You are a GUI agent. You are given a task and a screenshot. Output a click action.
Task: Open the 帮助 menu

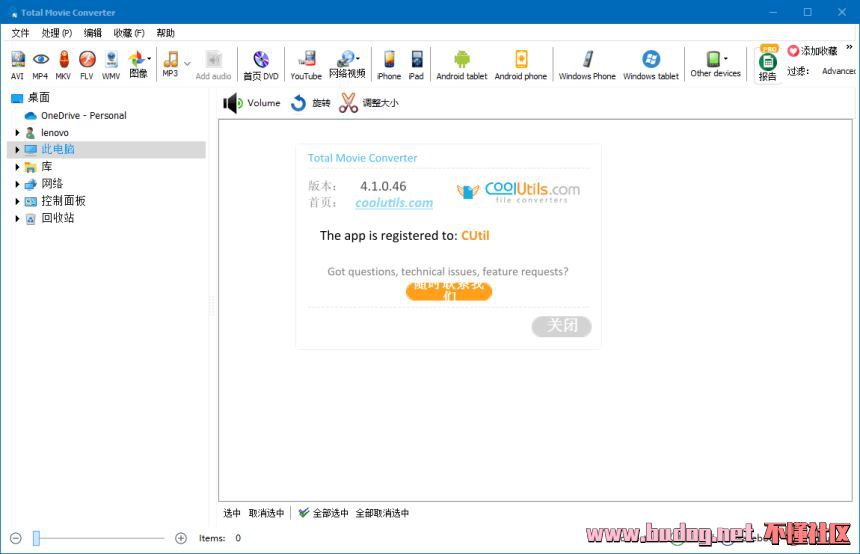pos(165,33)
